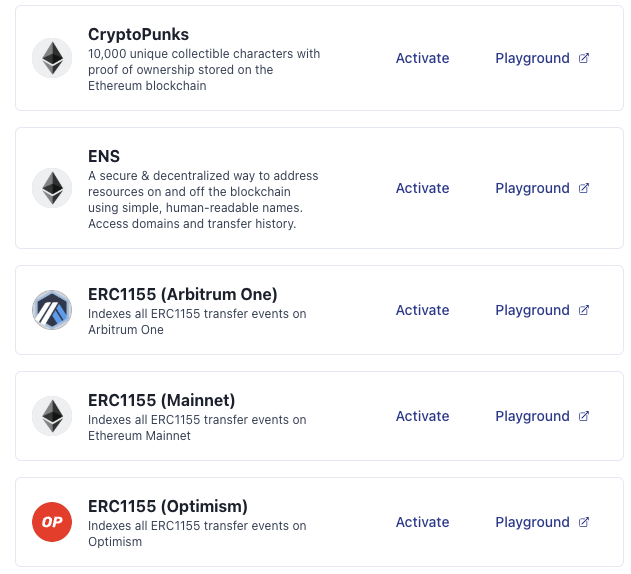The width and height of the screenshot is (631, 574).
Task: Click the CryptoPunks Ethereum logo icon
Action: (51, 58)
